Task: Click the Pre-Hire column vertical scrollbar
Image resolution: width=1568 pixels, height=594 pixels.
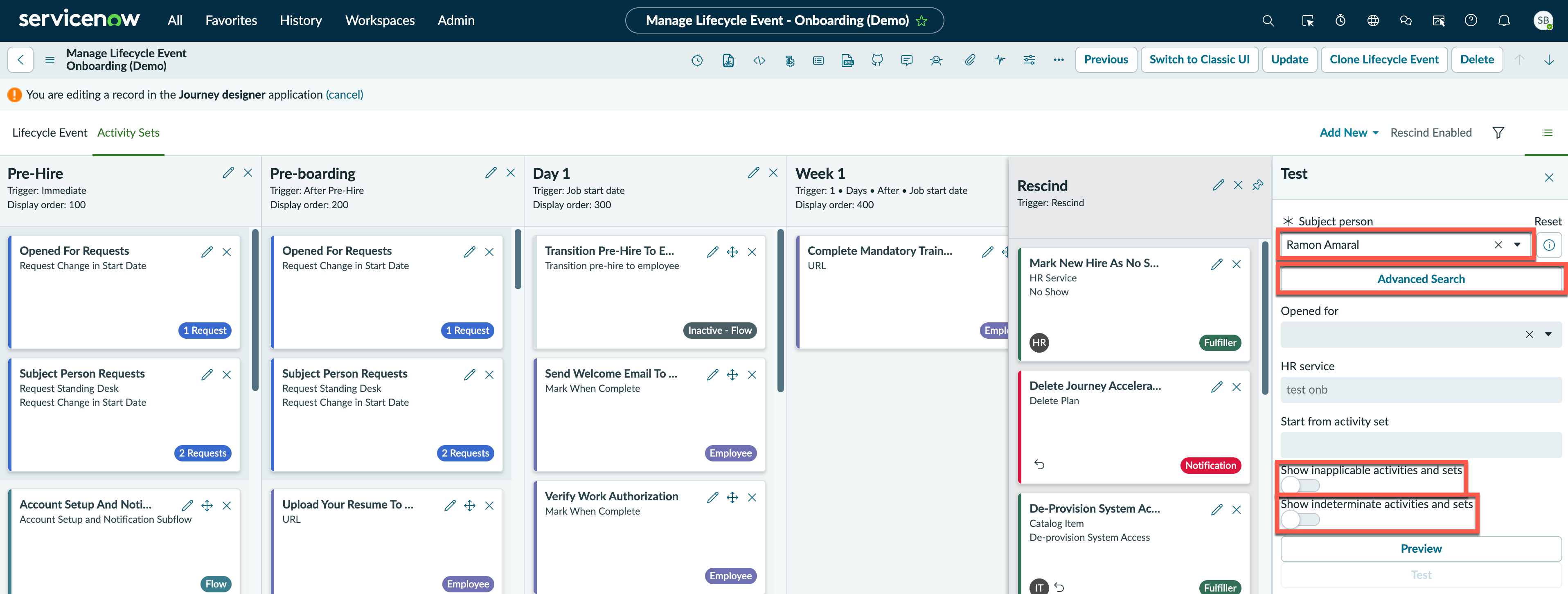Action: [256, 310]
